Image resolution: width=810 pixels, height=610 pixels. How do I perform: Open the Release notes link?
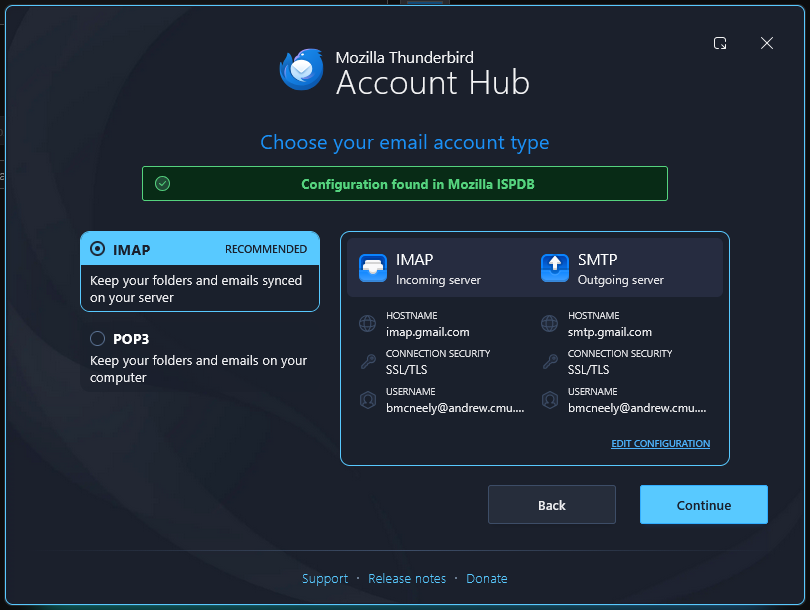click(x=407, y=578)
